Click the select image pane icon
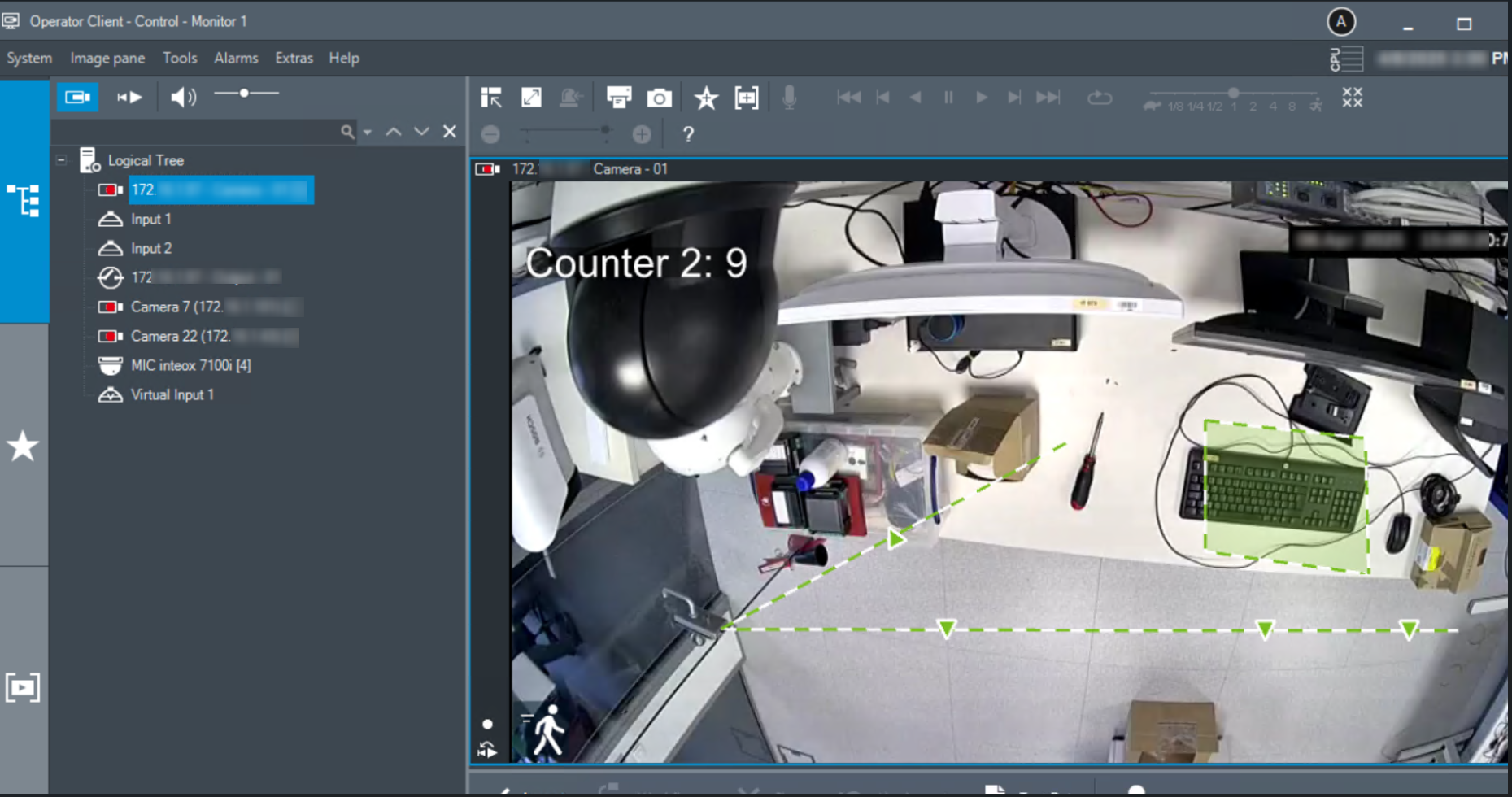The height and width of the screenshot is (797, 1512). pyautogui.click(x=491, y=98)
